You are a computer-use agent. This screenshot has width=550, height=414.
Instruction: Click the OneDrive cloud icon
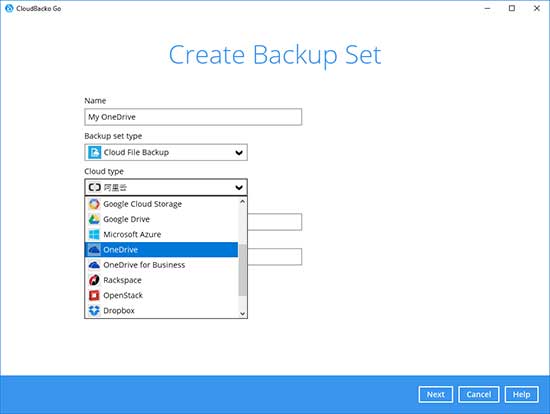[94, 249]
